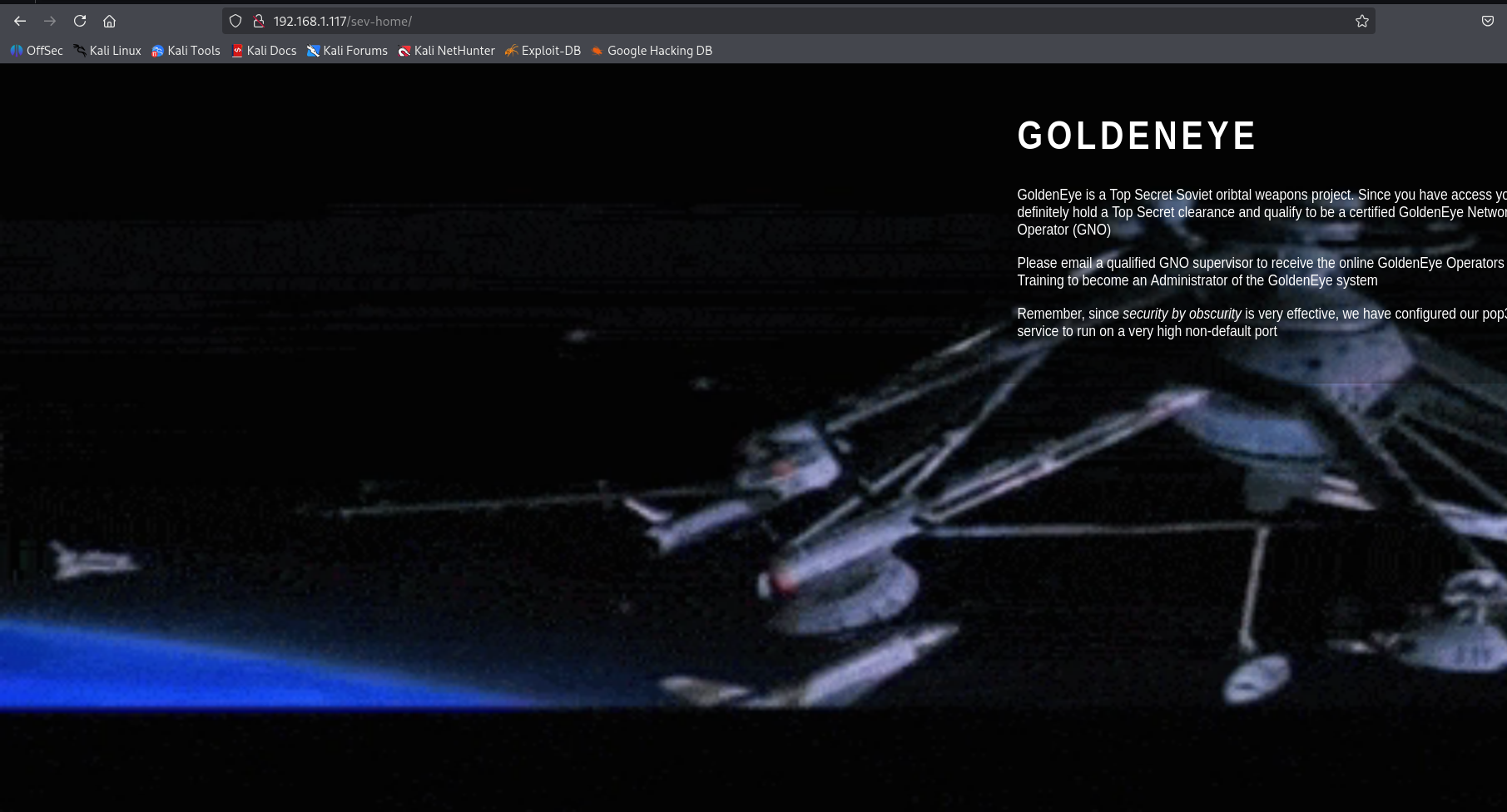Focus the address bar showing 192.168.1.117/sev-home/
The width and height of the screenshot is (1507, 812).
(799, 21)
